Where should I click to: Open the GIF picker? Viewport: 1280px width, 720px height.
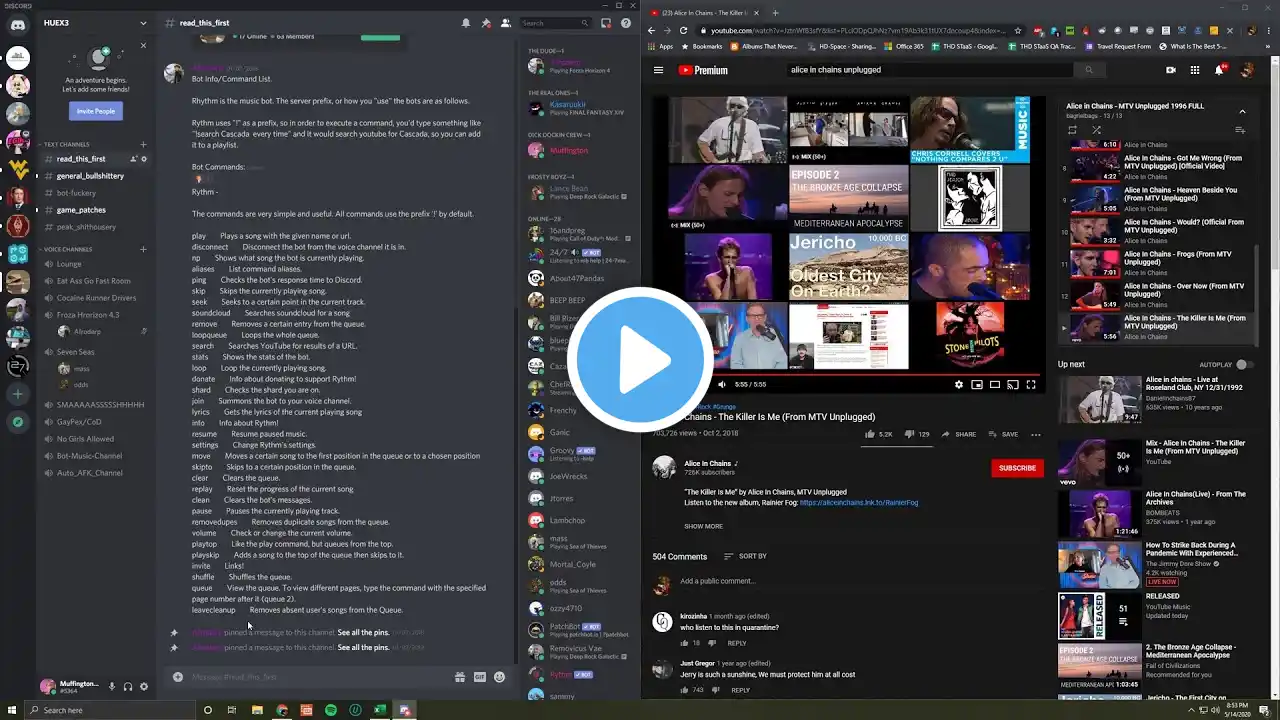pyautogui.click(x=480, y=677)
